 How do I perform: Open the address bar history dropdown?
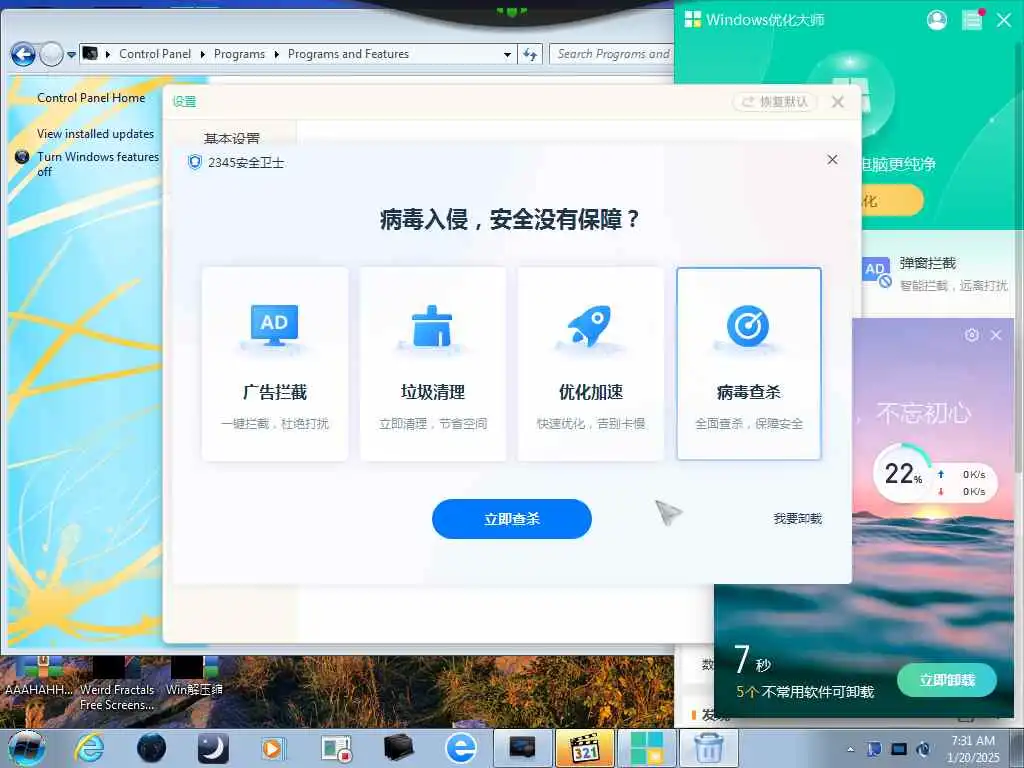click(x=507, y=55)
